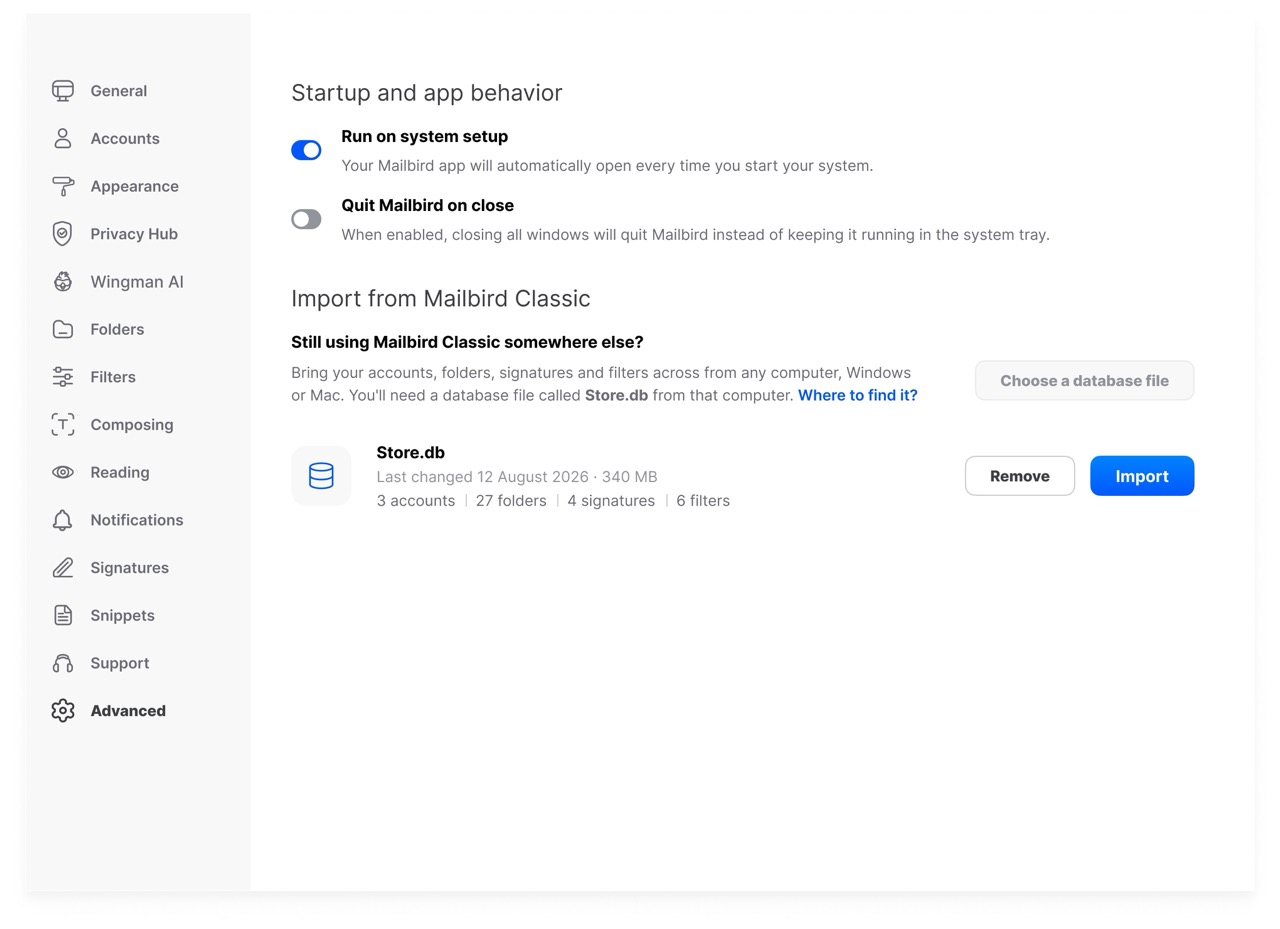The image size is (1280, 929).
Task: Click the Privacy Hub shield icon
Action: (x=63, y=234)
